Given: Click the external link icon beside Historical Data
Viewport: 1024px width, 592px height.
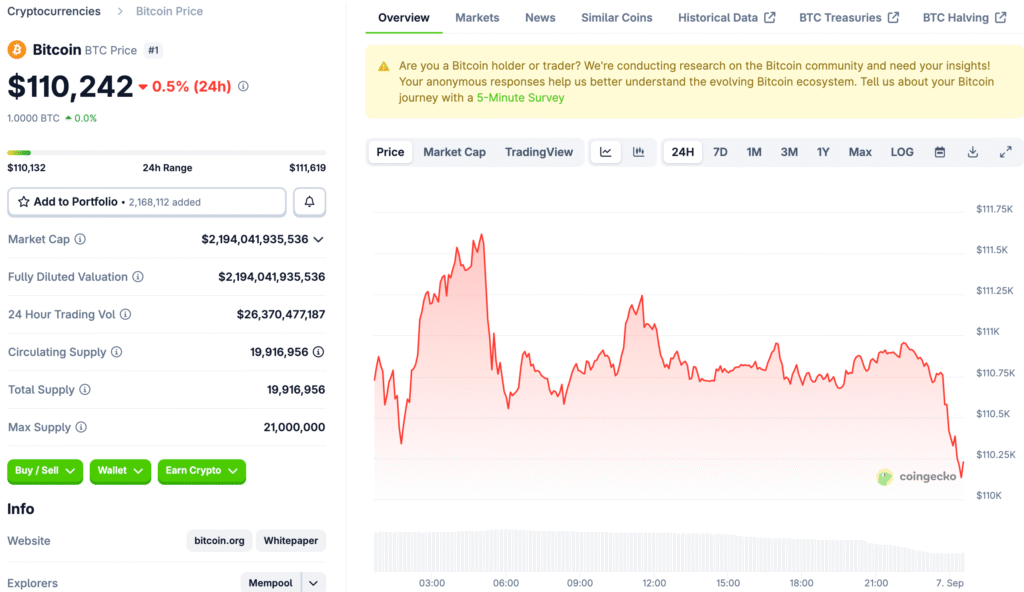Looking at the screenshot, I should coord(770,18).
